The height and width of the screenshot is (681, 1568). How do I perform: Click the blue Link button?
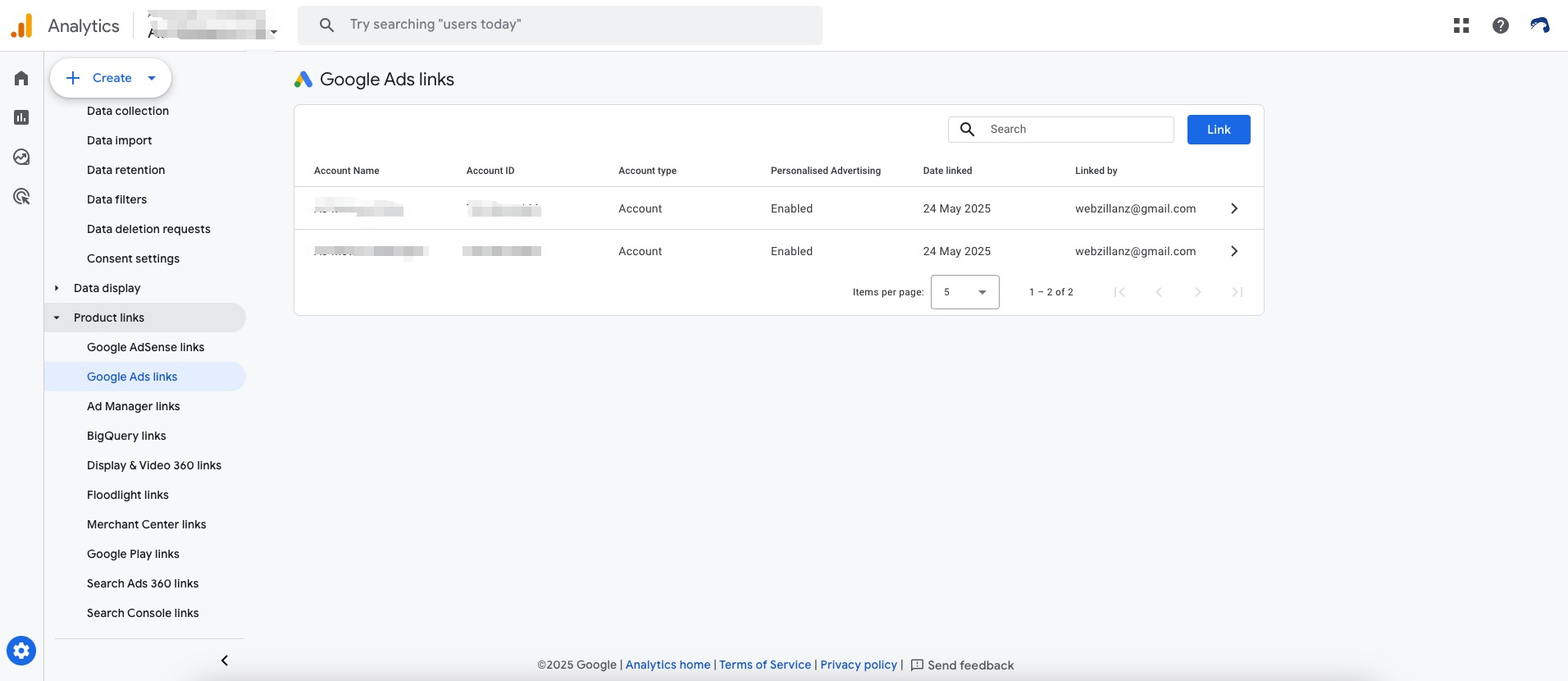[1219, 130]
